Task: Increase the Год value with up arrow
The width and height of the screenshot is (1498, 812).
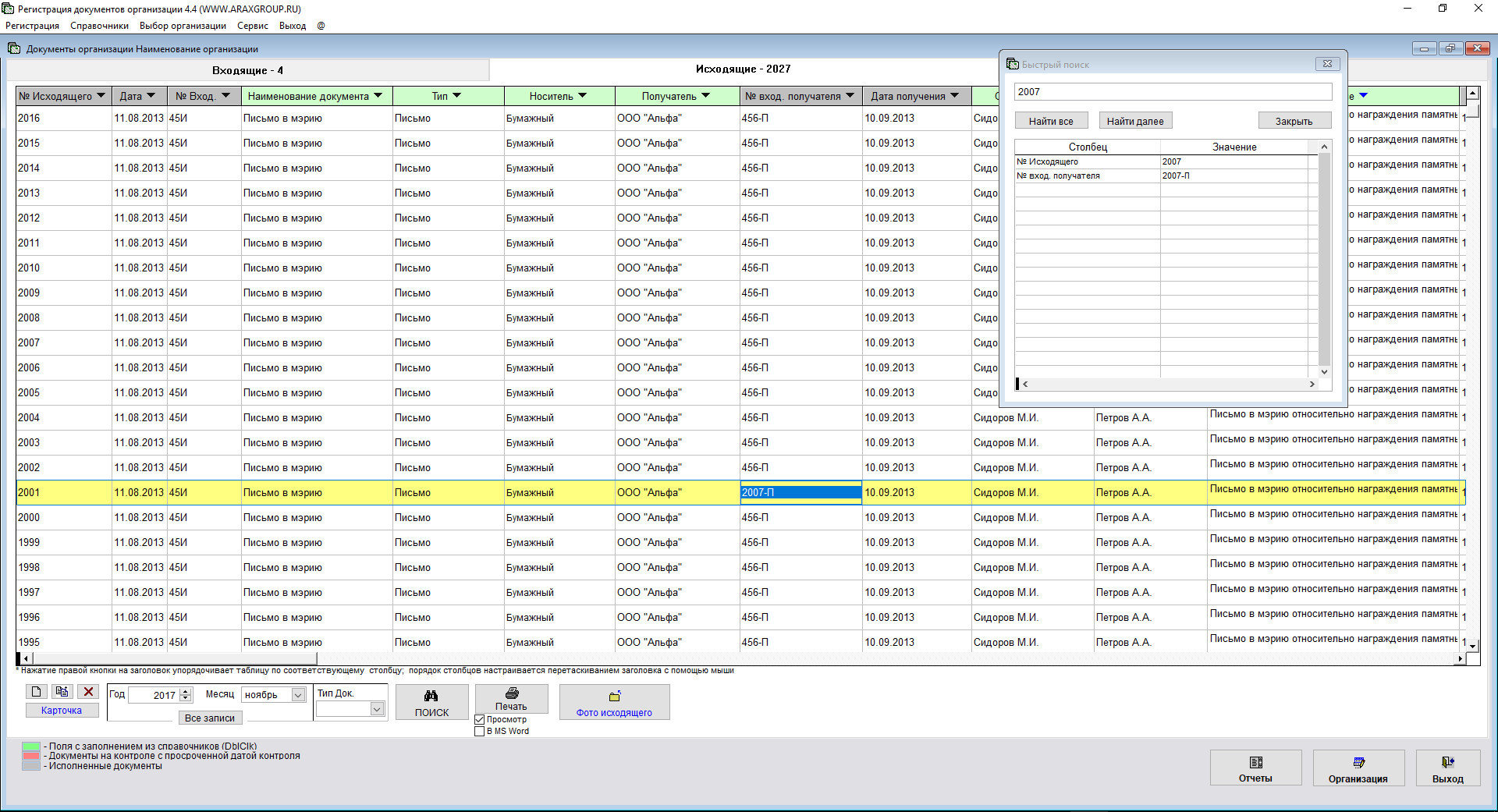Action: 186,691
